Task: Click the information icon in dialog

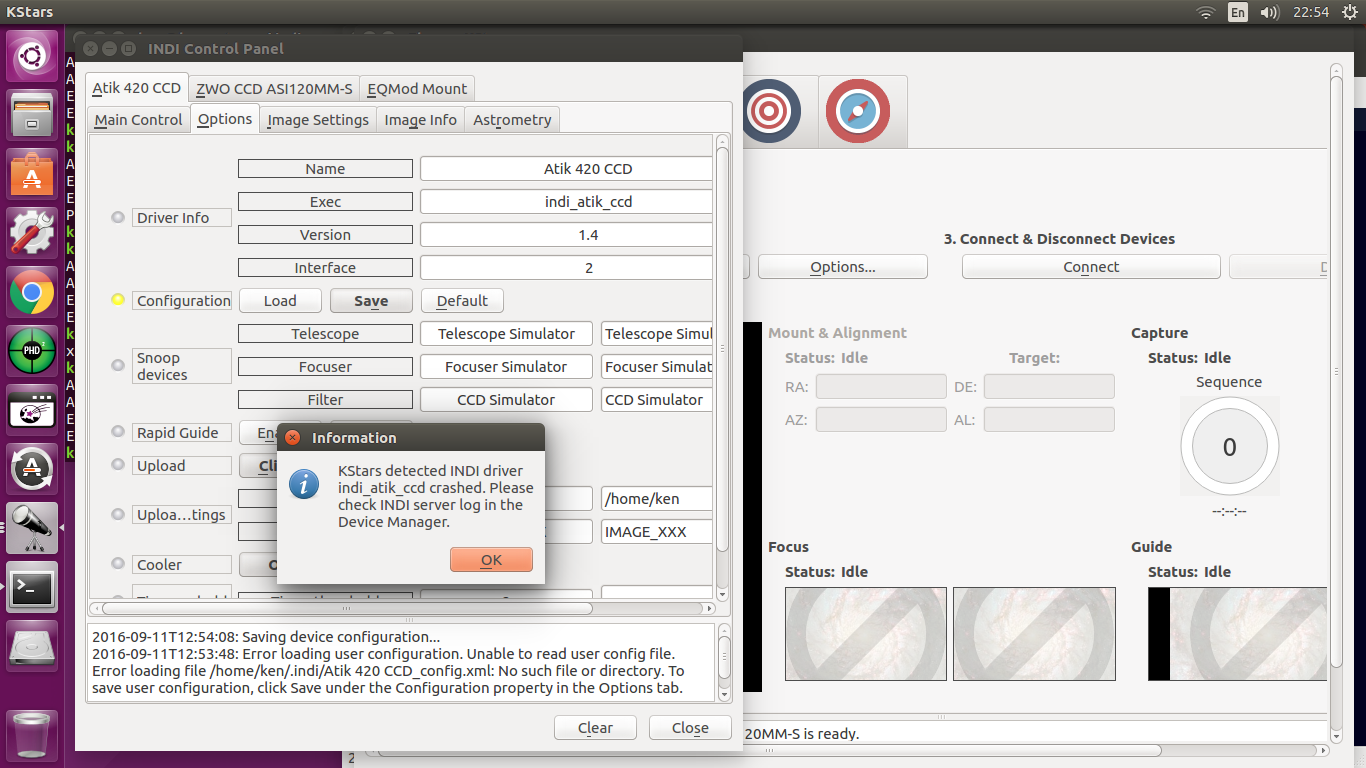Action: tap(303, 485)
